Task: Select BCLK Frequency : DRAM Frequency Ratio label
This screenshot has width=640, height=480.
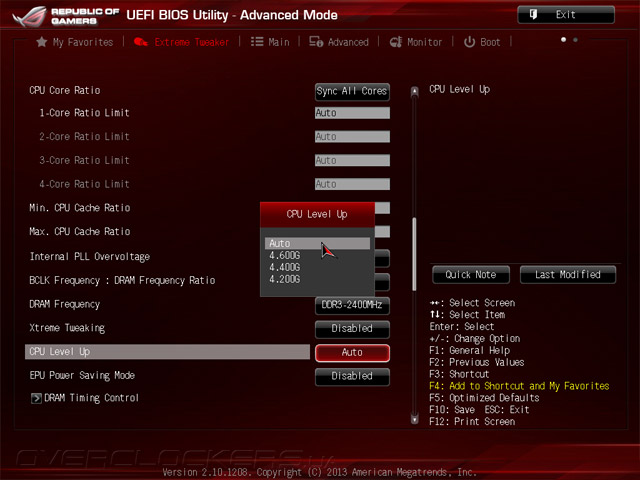Action: [122, 281]
